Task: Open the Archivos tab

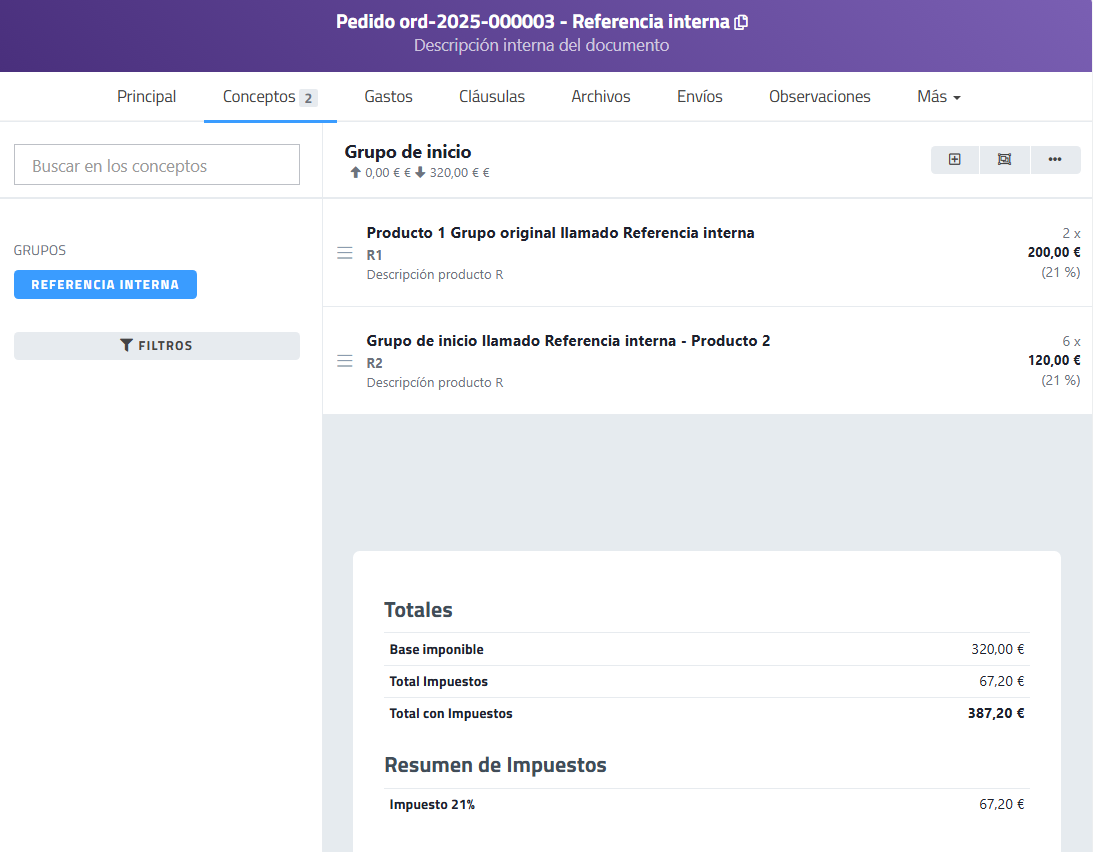Action: [600, 97]
